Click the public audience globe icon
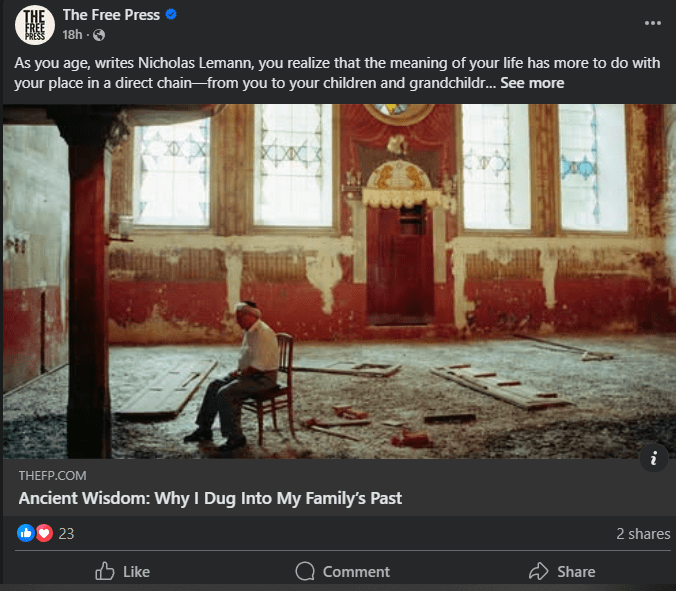This screenshot has width=676, height=591. pos(98,35)
